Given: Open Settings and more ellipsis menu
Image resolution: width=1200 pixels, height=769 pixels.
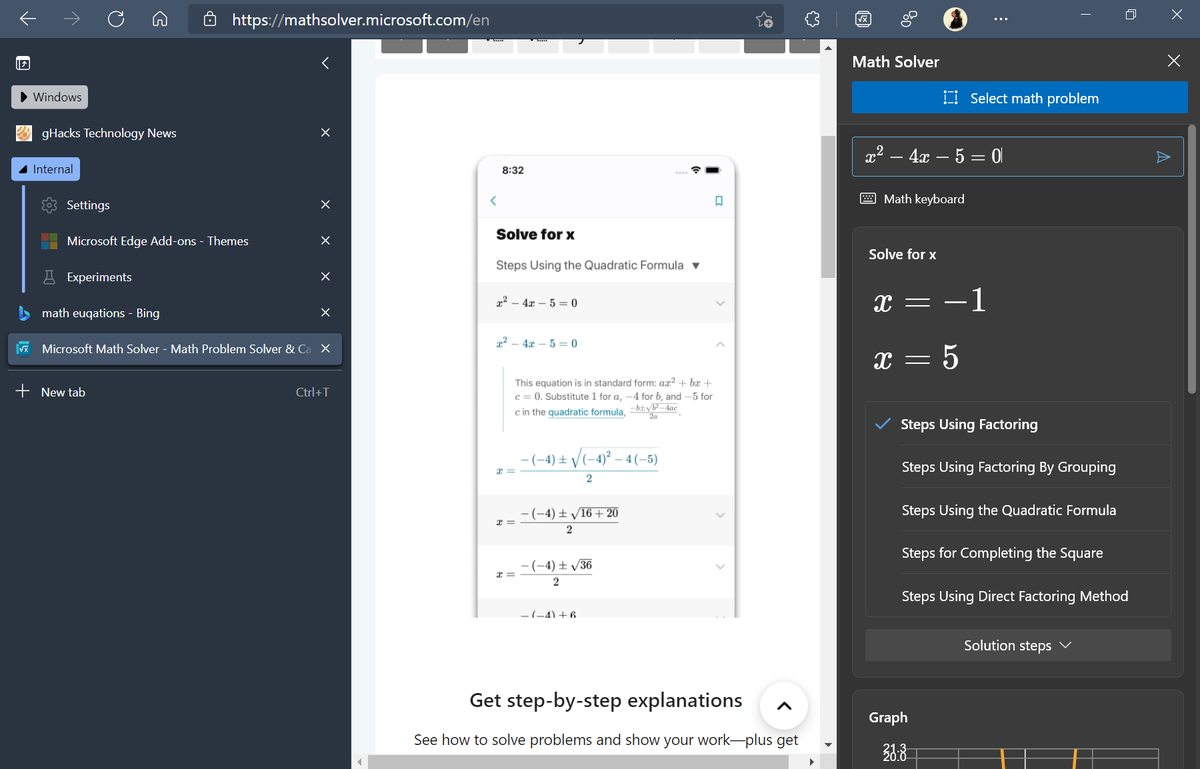Looking at the screenshot, I should (1002, 19).
